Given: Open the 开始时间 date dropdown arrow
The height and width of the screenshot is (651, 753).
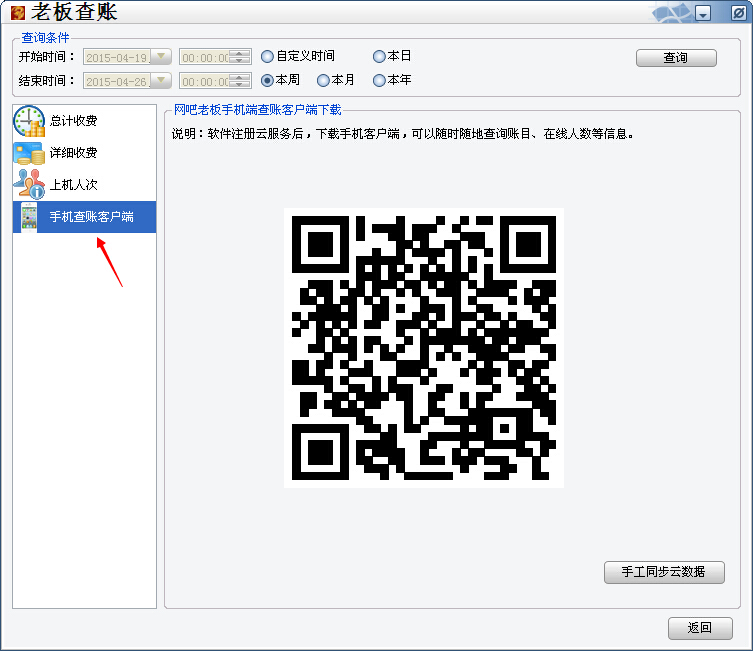Looking at the screenshot, I should coord(161,57).
